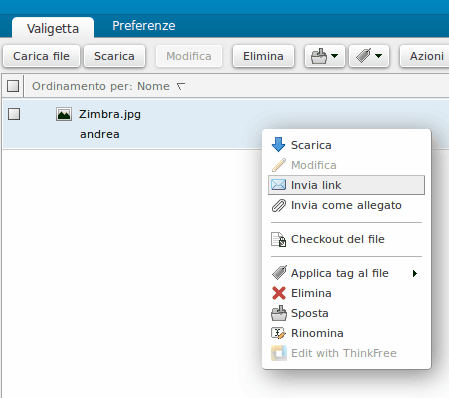The height and width of the screenshot is (398, 449).
Task: Toggle sort order arrow next to Nome
Action: (181, 86)
